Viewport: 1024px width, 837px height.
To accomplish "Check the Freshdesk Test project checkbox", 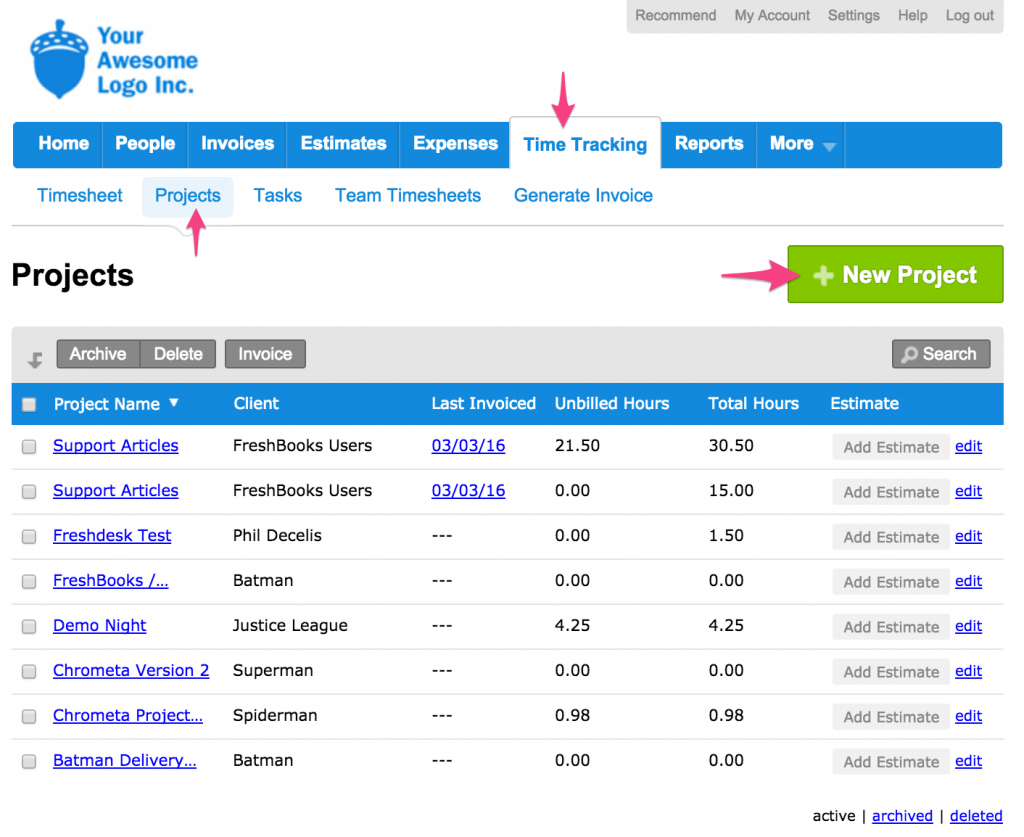I will (x=29, y=537).
